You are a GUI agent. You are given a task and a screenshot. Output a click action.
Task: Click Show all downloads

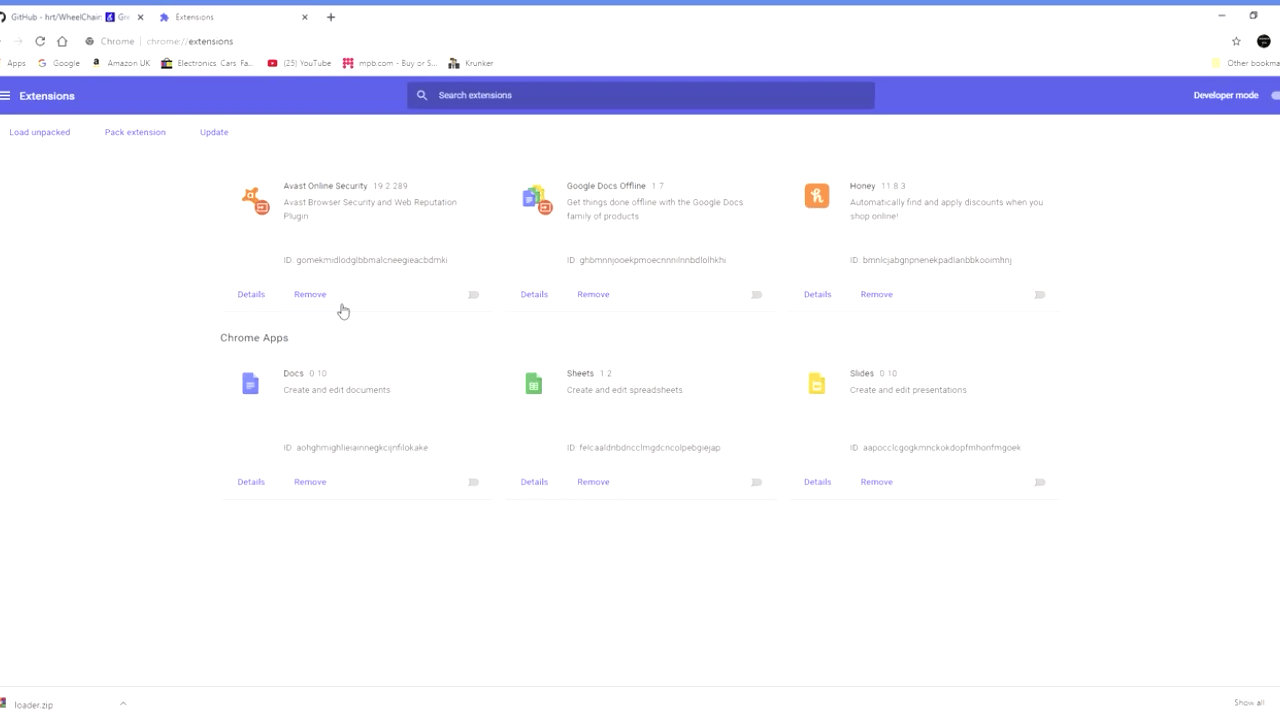tap(1249, 703)
